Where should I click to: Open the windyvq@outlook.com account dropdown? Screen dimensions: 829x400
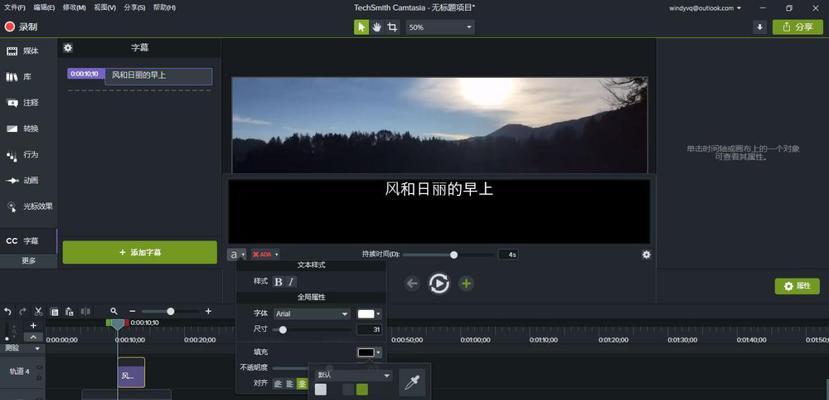[705, 8]
